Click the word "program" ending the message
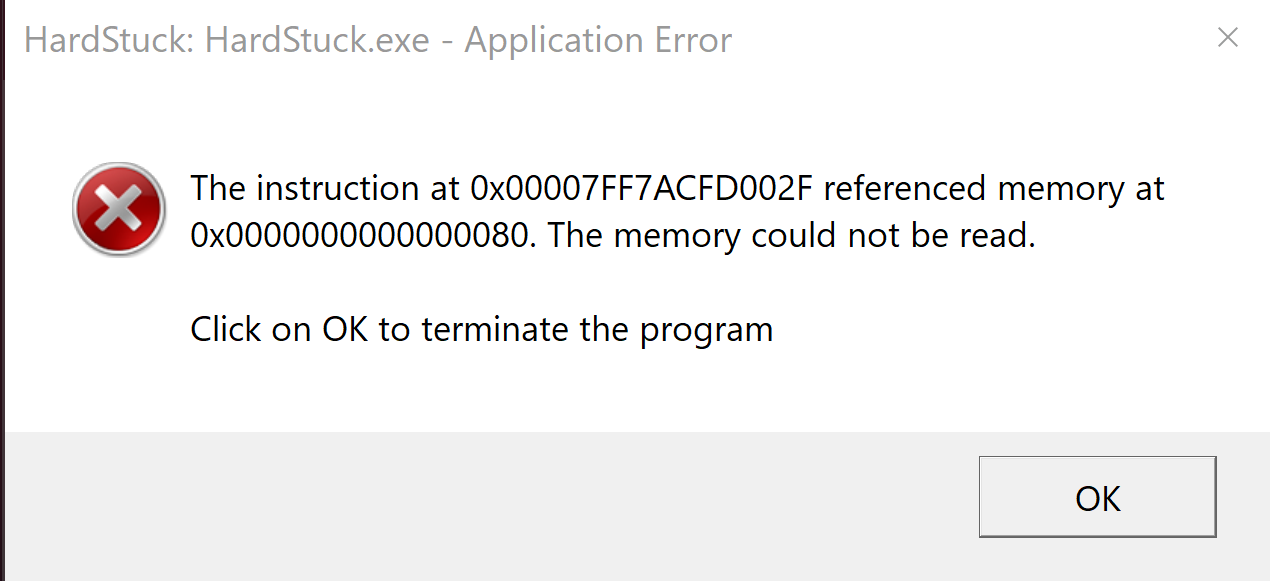The image size is (1270, 581). pyautogui.click(x=715, y=331)
